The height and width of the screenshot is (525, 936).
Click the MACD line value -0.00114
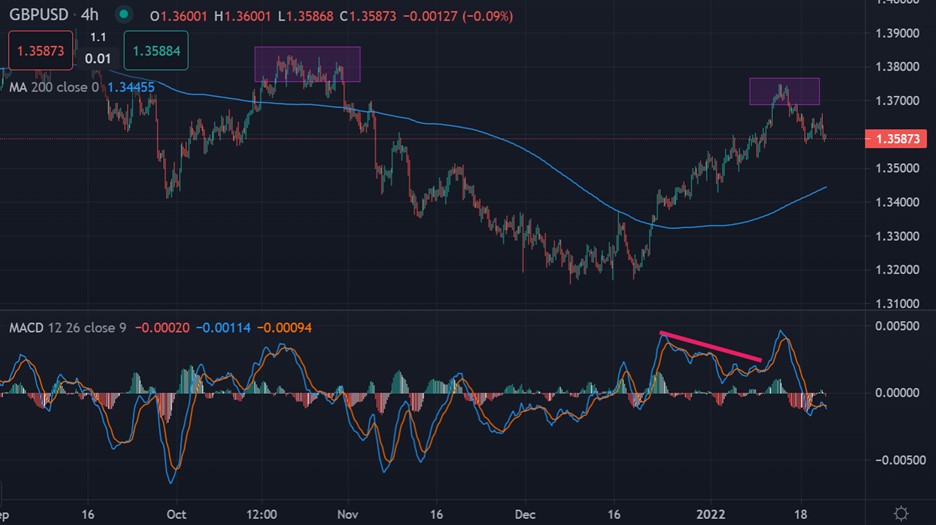click(x=223, y=328)
